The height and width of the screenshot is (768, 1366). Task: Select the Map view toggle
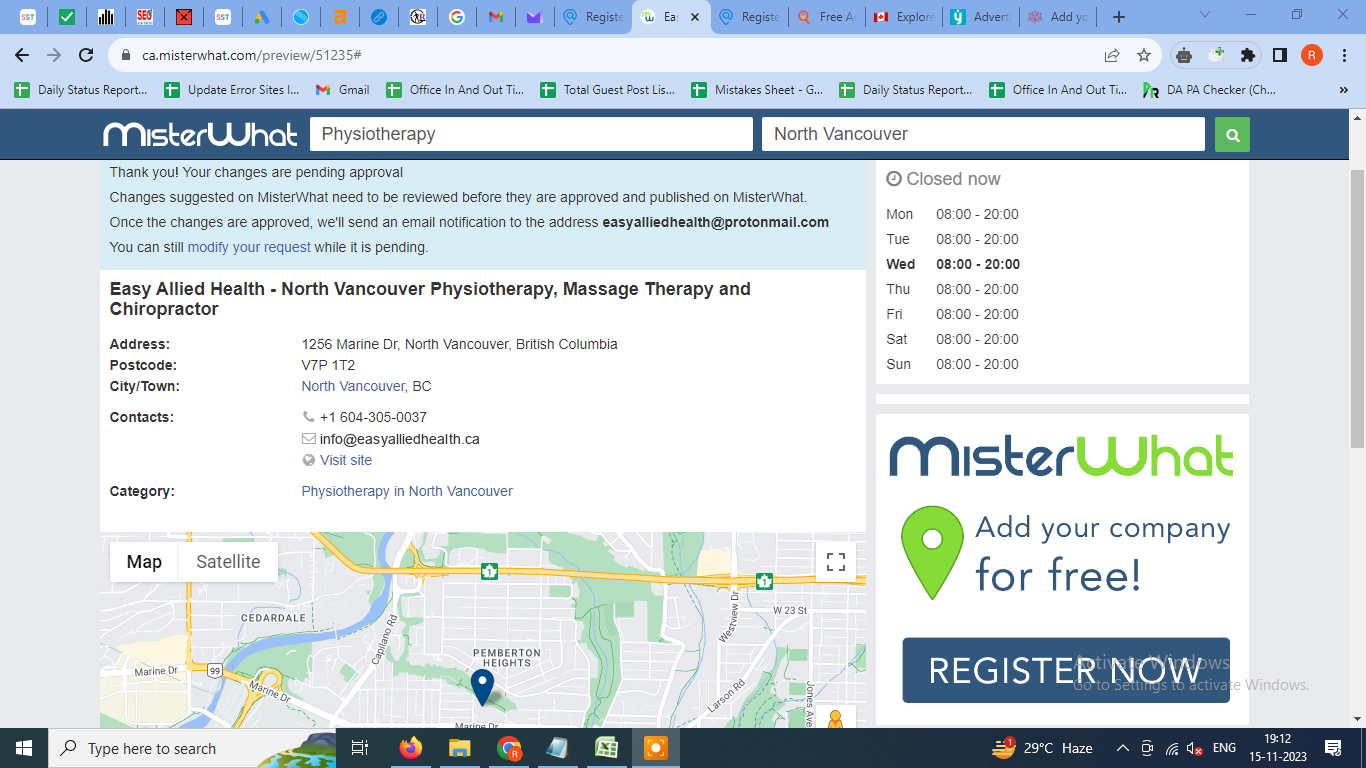[x=144, y=562]
